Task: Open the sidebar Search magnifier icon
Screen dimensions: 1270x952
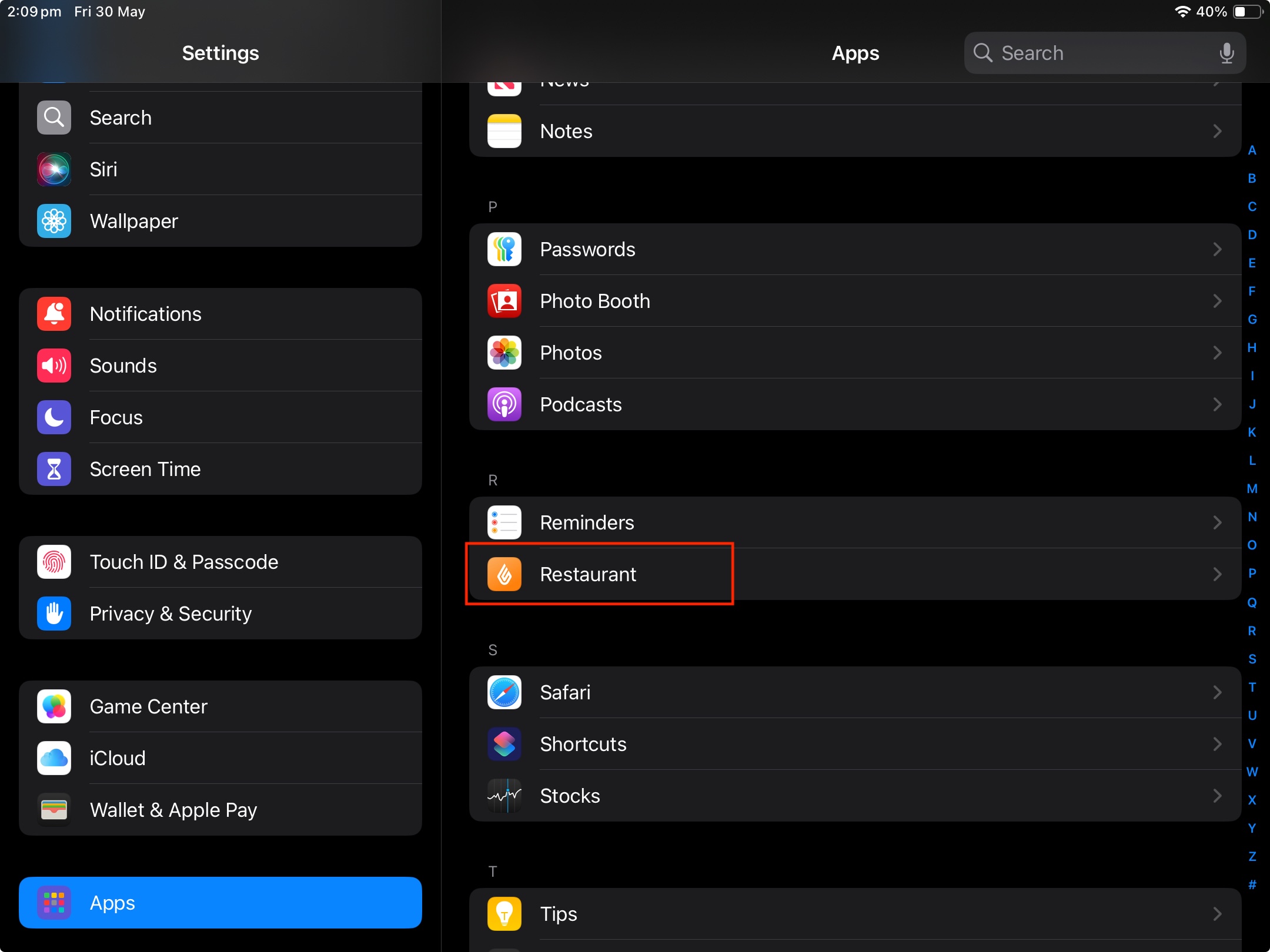Action: (54, 118)
